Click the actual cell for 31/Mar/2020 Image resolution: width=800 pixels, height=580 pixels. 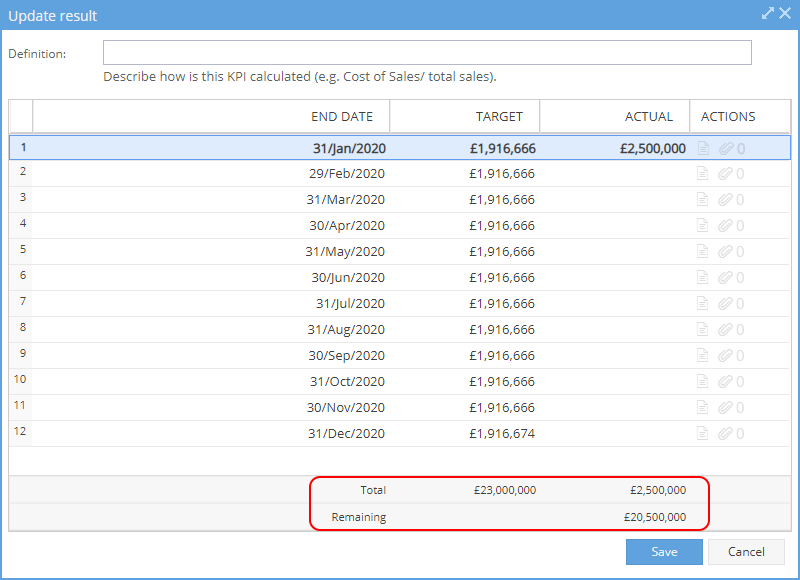click(615, 199)
